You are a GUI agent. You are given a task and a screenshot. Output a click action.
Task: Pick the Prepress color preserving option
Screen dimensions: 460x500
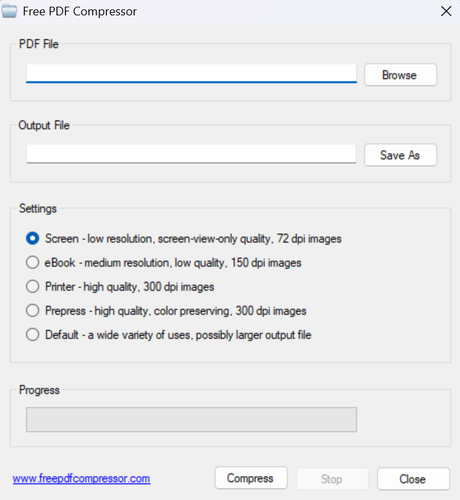[33, 310]
